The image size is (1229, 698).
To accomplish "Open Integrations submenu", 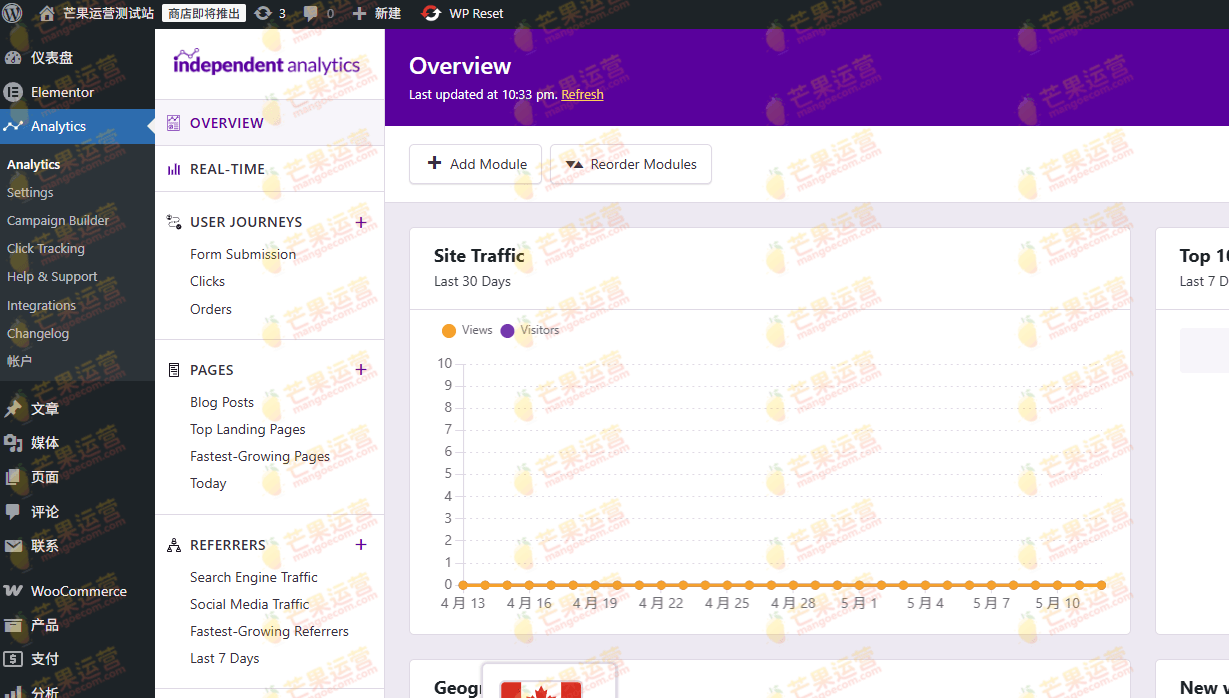I will [41, 305].
